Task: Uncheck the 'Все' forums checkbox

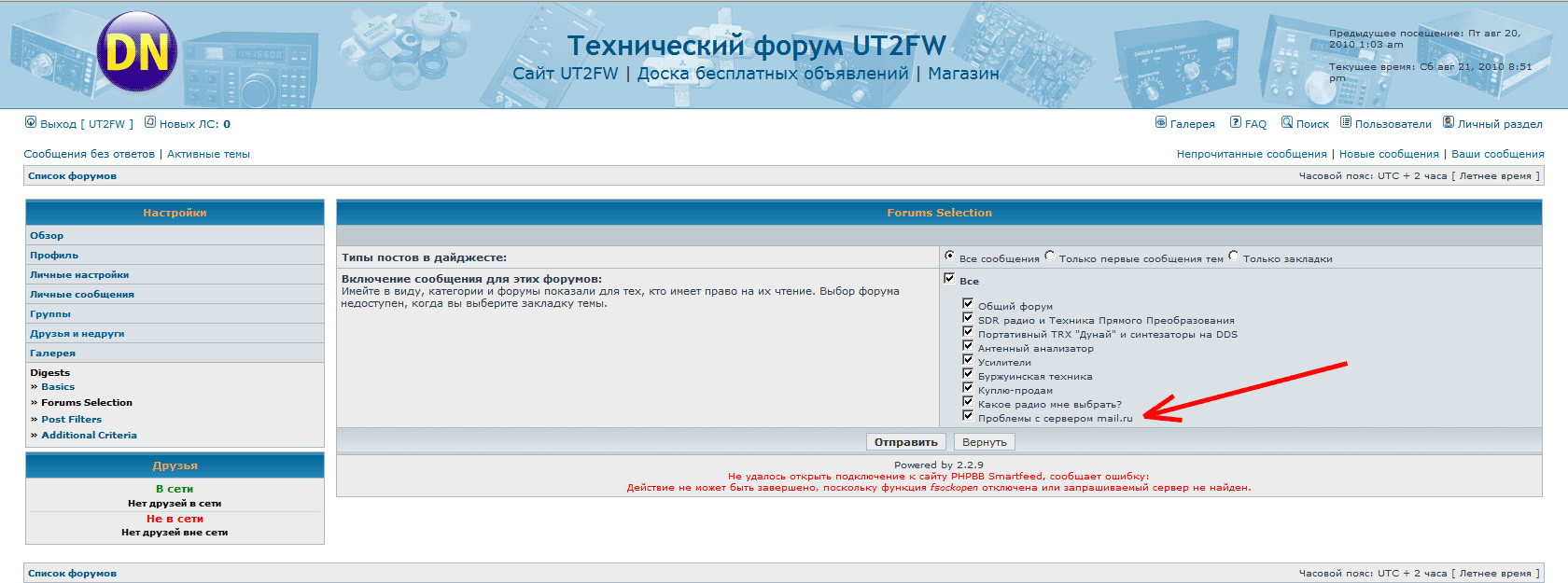Action: tap(949, 278)
